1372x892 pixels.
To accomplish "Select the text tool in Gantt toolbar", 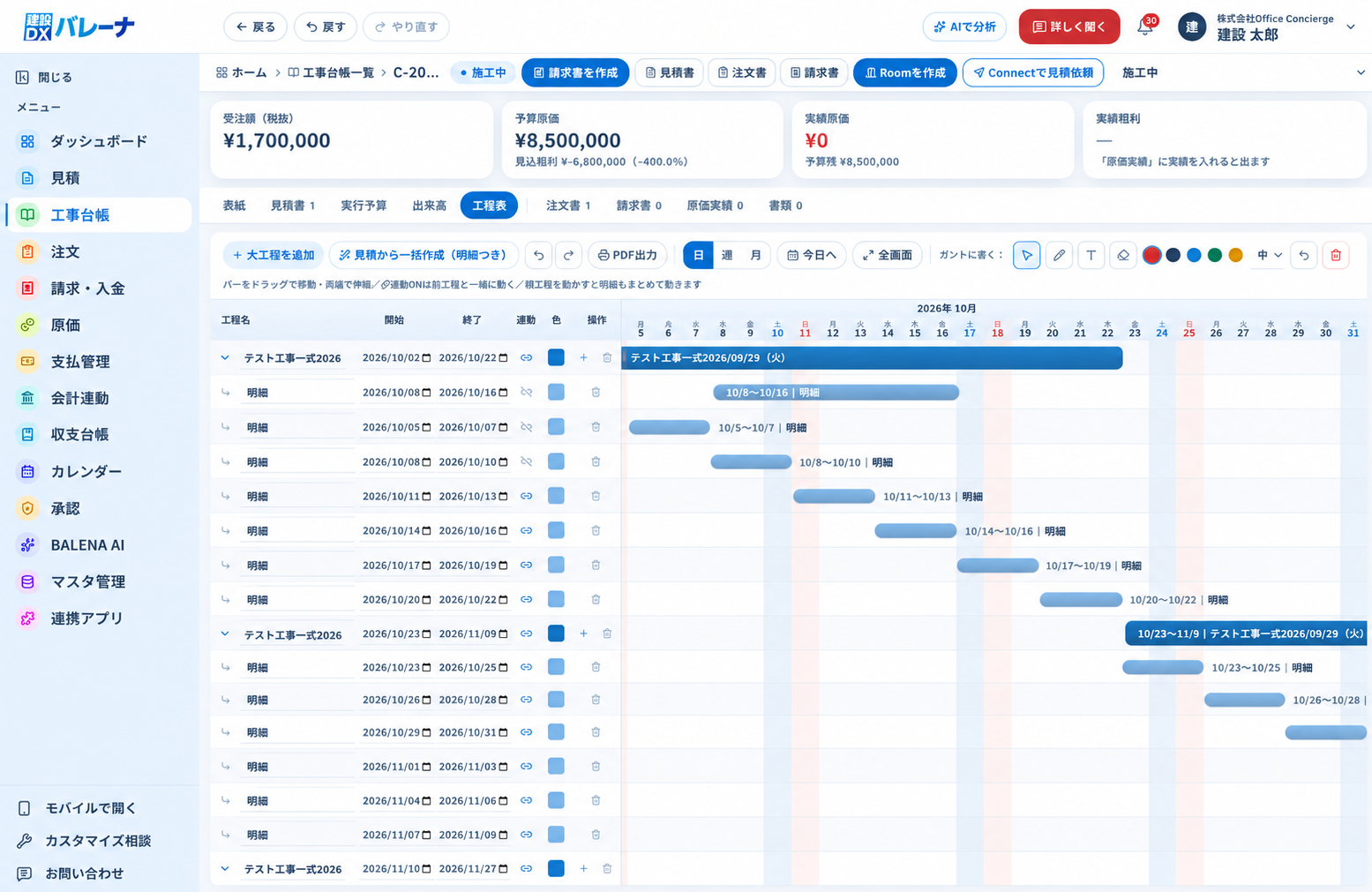I will (x=1091, y=255).
